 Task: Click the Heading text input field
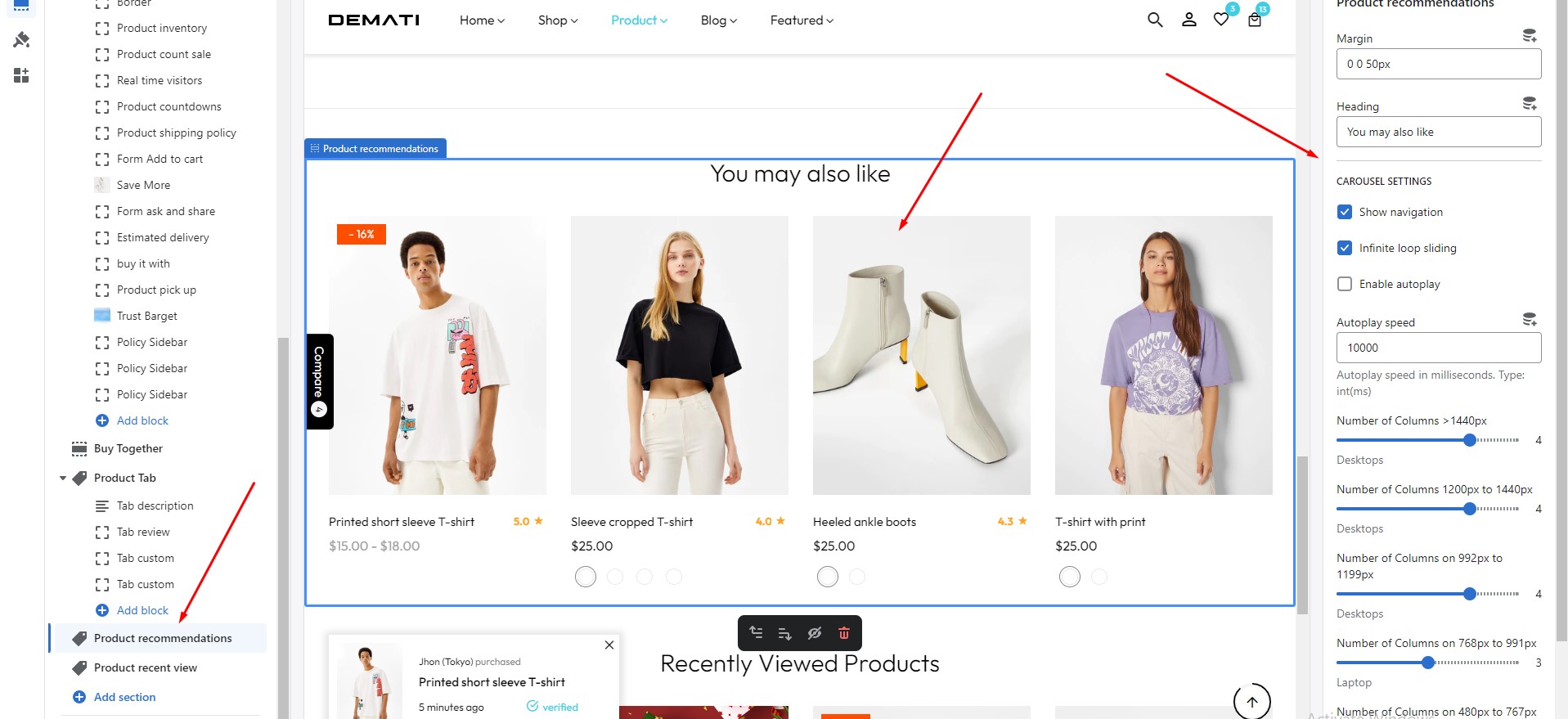(1438, 132)
